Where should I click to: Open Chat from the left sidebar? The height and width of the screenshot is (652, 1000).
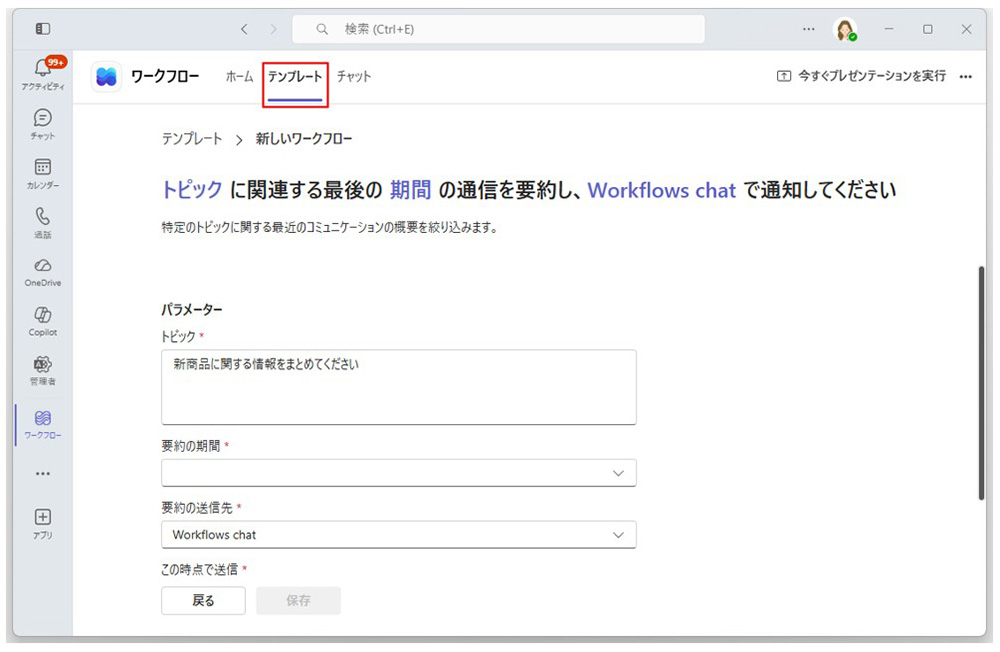point(43,124)
